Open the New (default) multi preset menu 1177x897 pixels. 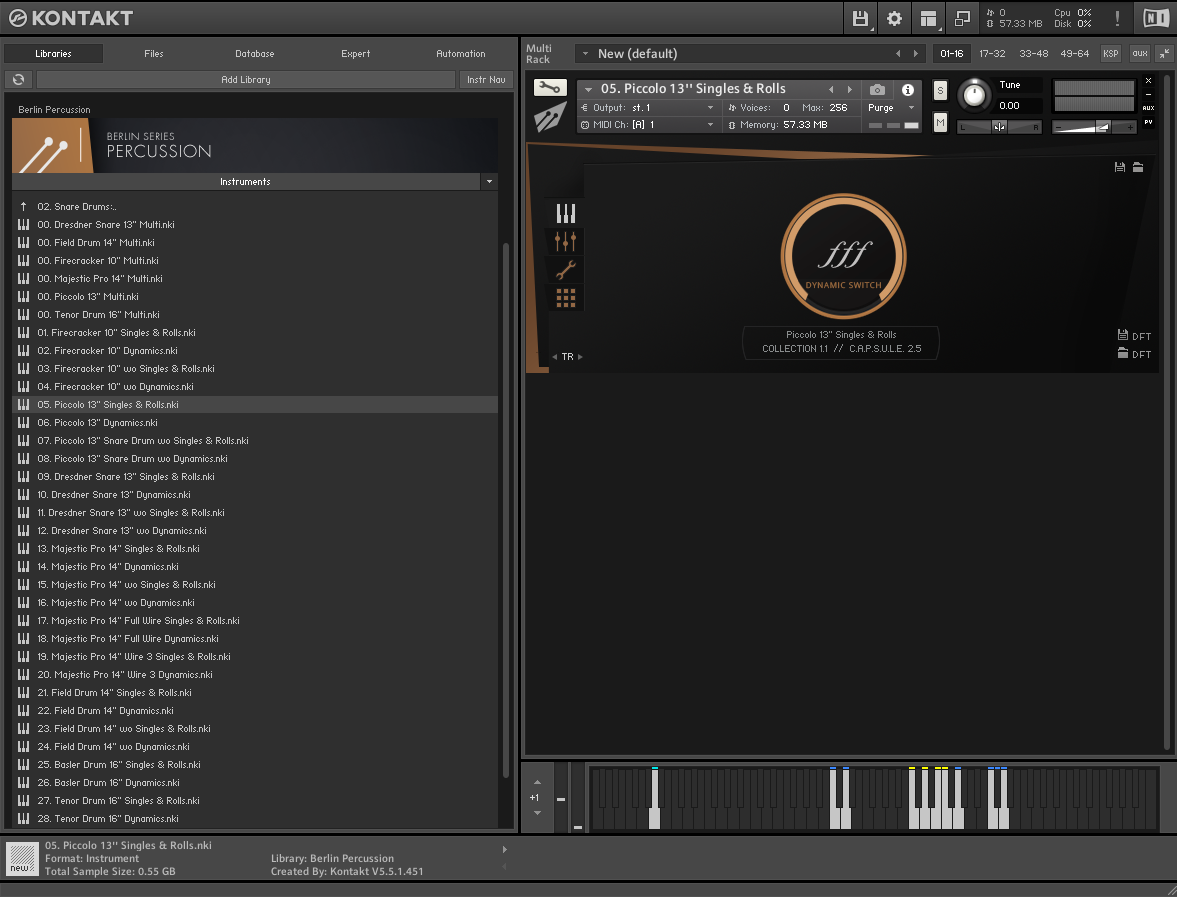click(585, 53)
